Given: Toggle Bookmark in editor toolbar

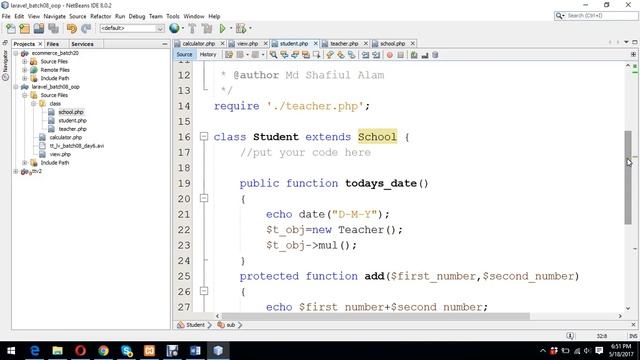Looking at the screenshot, I should [x=351, y=55].
